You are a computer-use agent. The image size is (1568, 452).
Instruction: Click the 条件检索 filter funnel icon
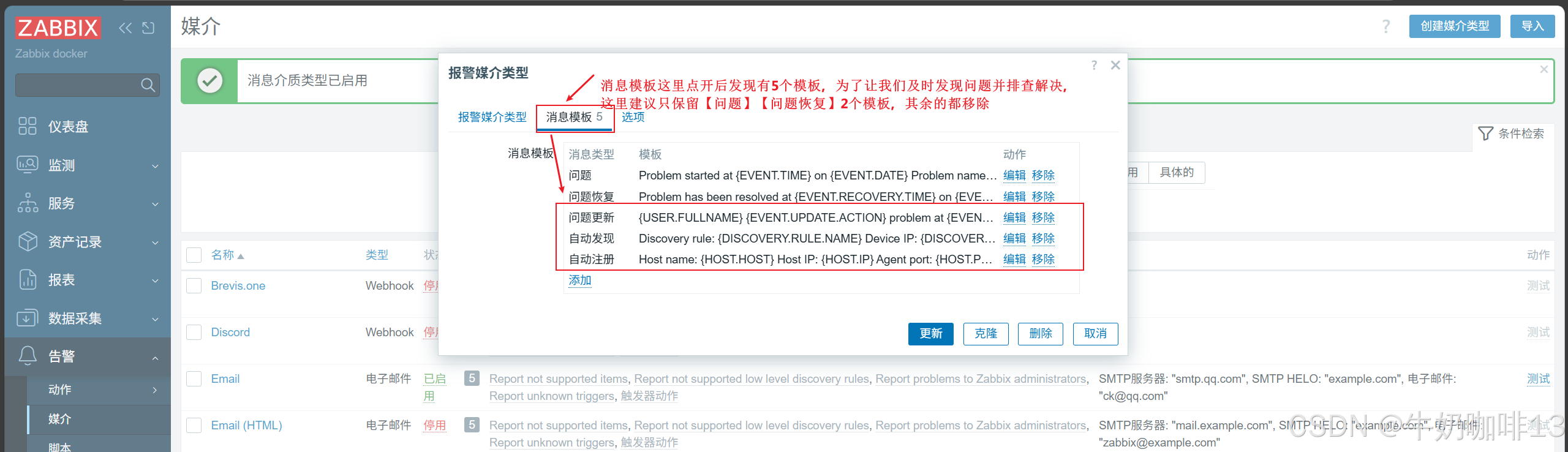1485,134
